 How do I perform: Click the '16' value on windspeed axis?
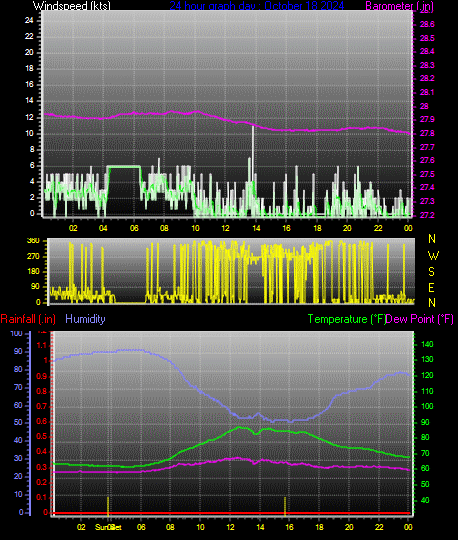(29, 84)
